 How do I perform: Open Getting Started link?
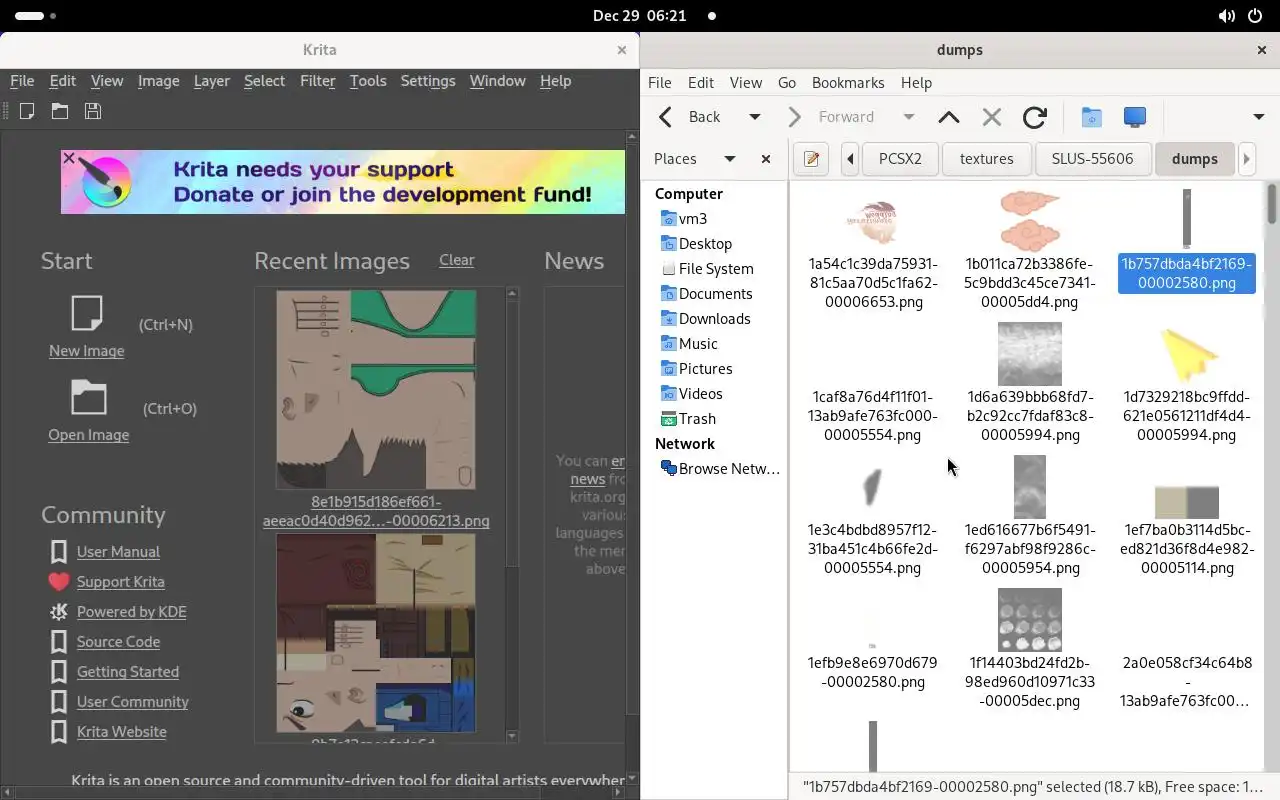[x=128, y=672]
